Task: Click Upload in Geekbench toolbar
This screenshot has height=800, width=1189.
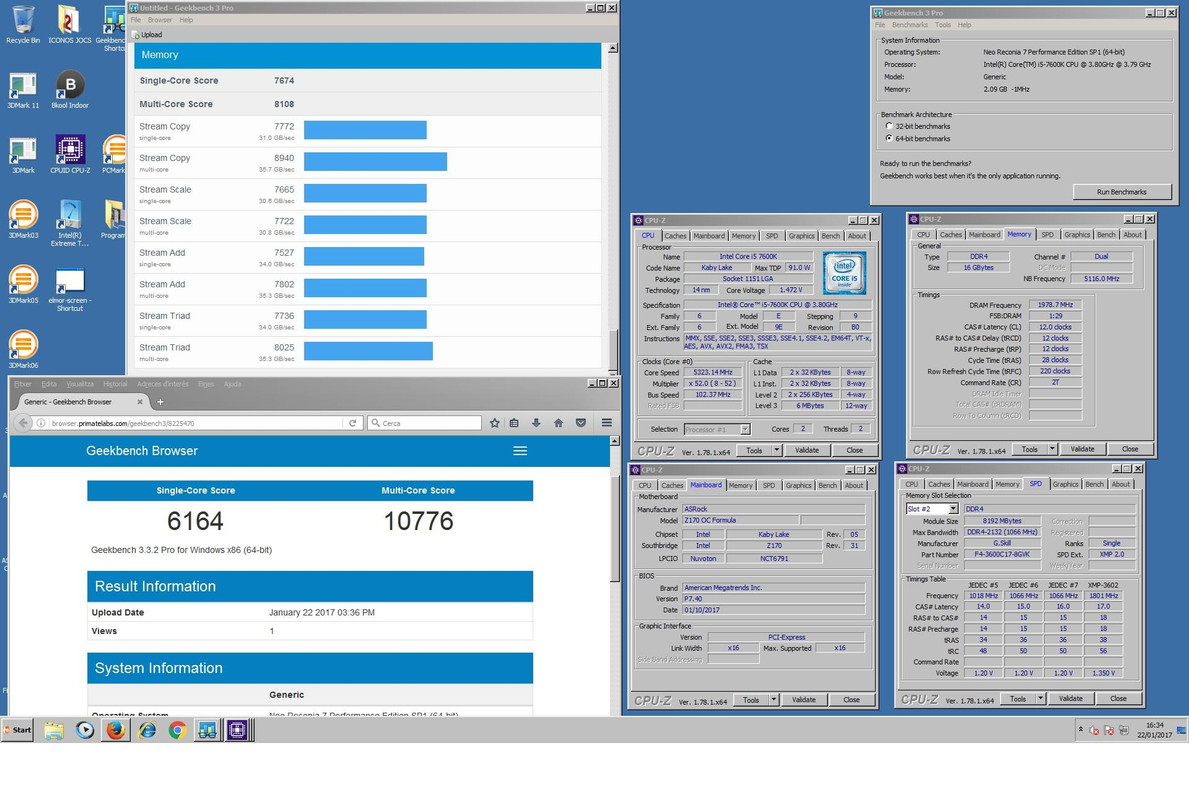Action: (147, 35)
